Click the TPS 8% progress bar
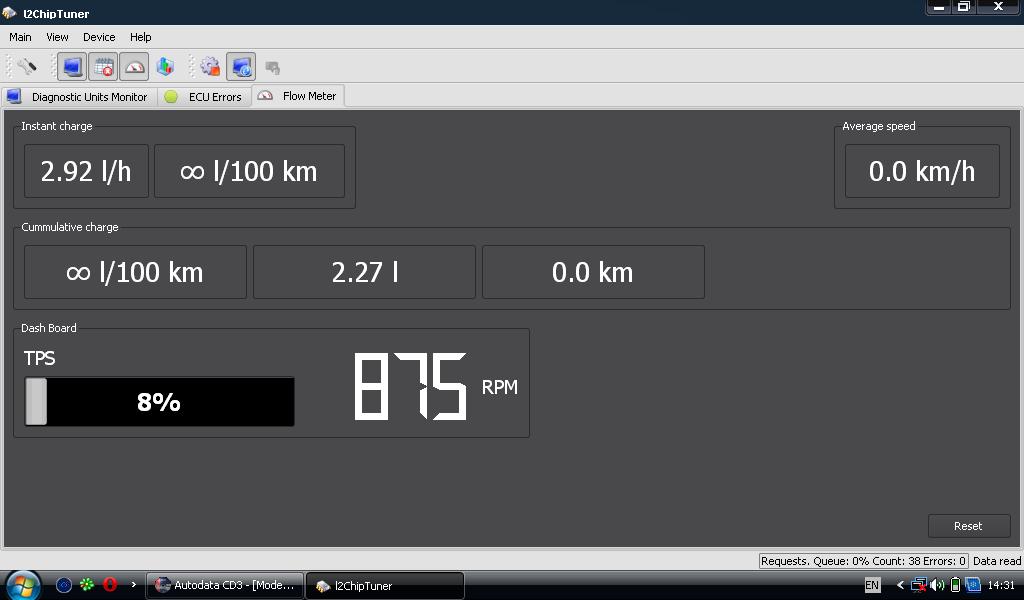The image size is (1024, 600). tap(159, 402)
